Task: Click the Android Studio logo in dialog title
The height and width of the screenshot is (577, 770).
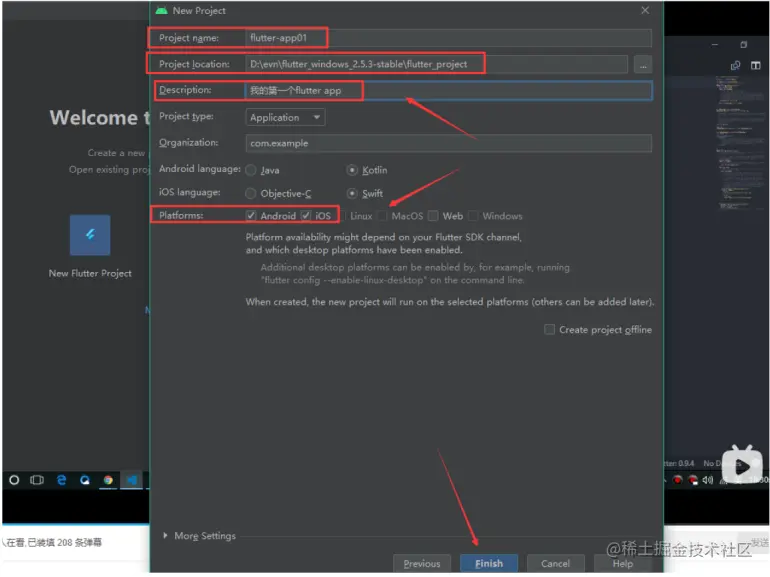Action: (x=162, y=10)
